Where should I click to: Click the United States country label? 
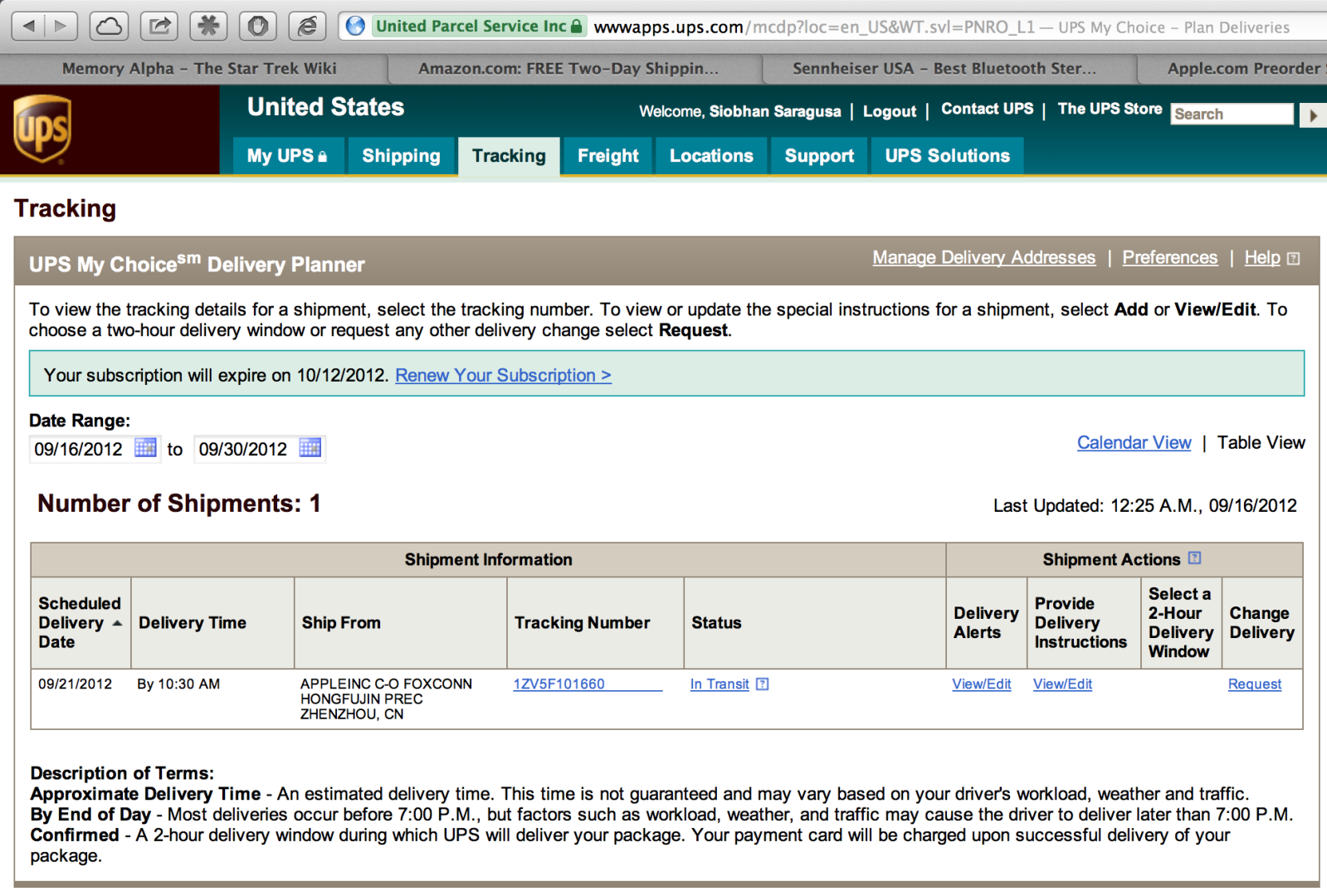(x=325, y=107)
